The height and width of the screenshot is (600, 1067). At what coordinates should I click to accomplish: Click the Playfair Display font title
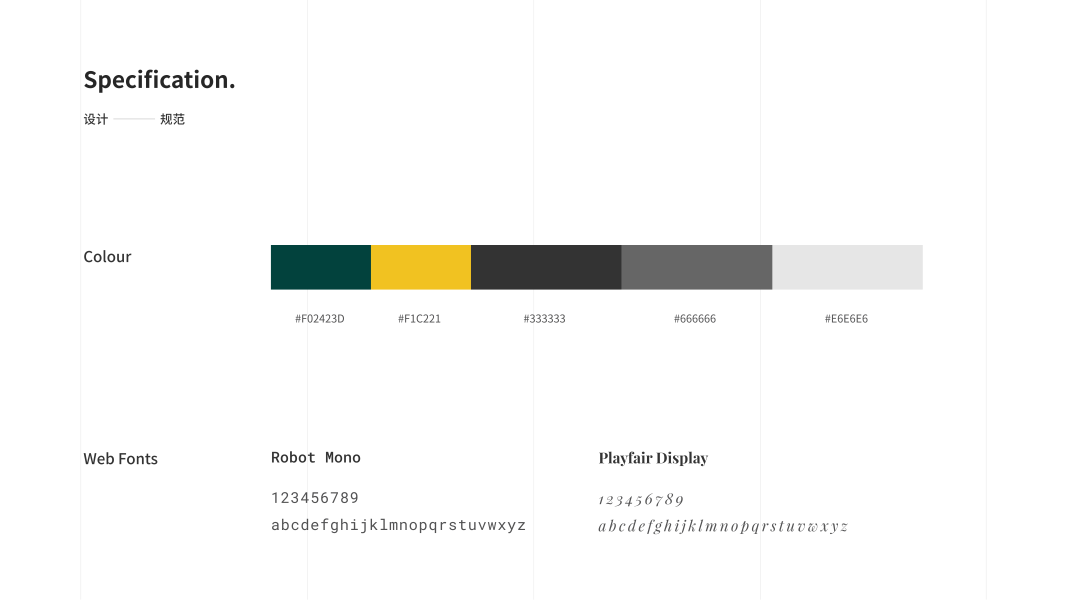653,458
